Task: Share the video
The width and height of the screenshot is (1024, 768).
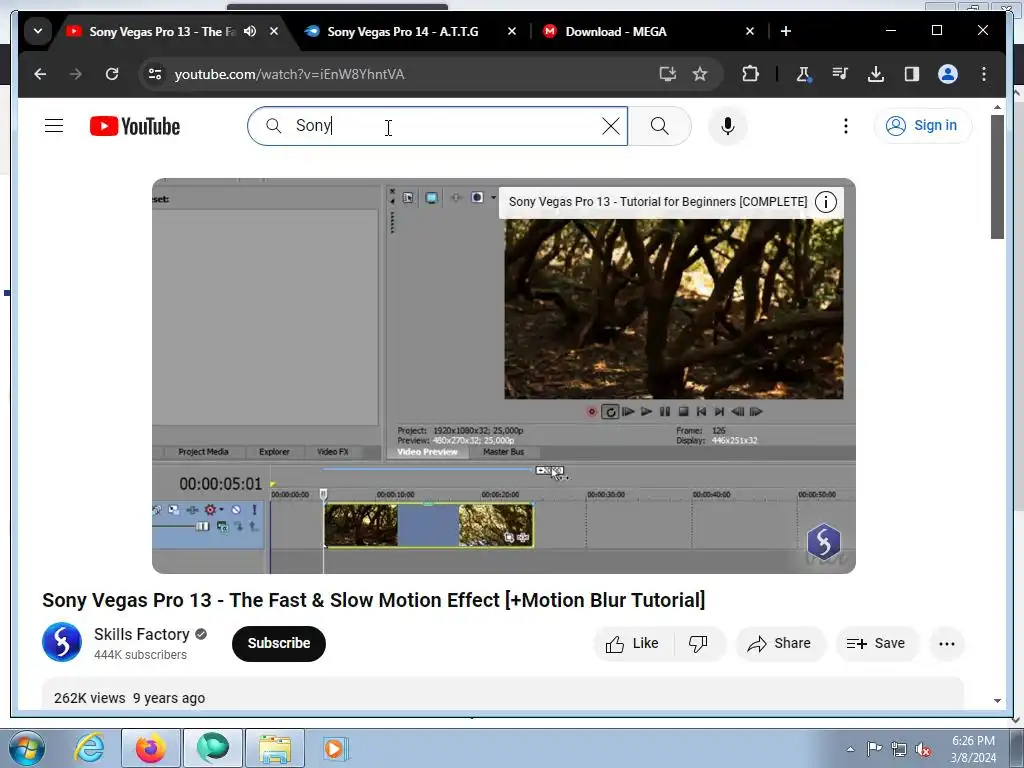Action: 780,644
